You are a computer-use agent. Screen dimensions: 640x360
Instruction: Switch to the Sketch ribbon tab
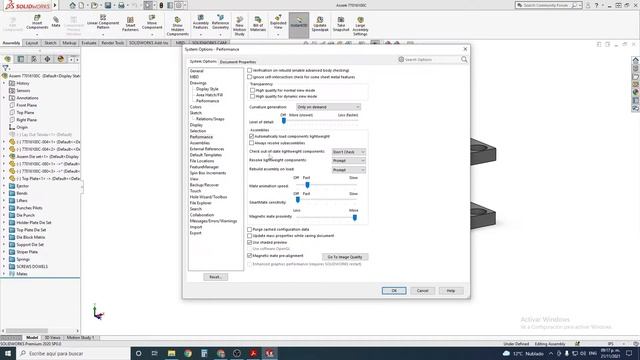coord(50,43)
